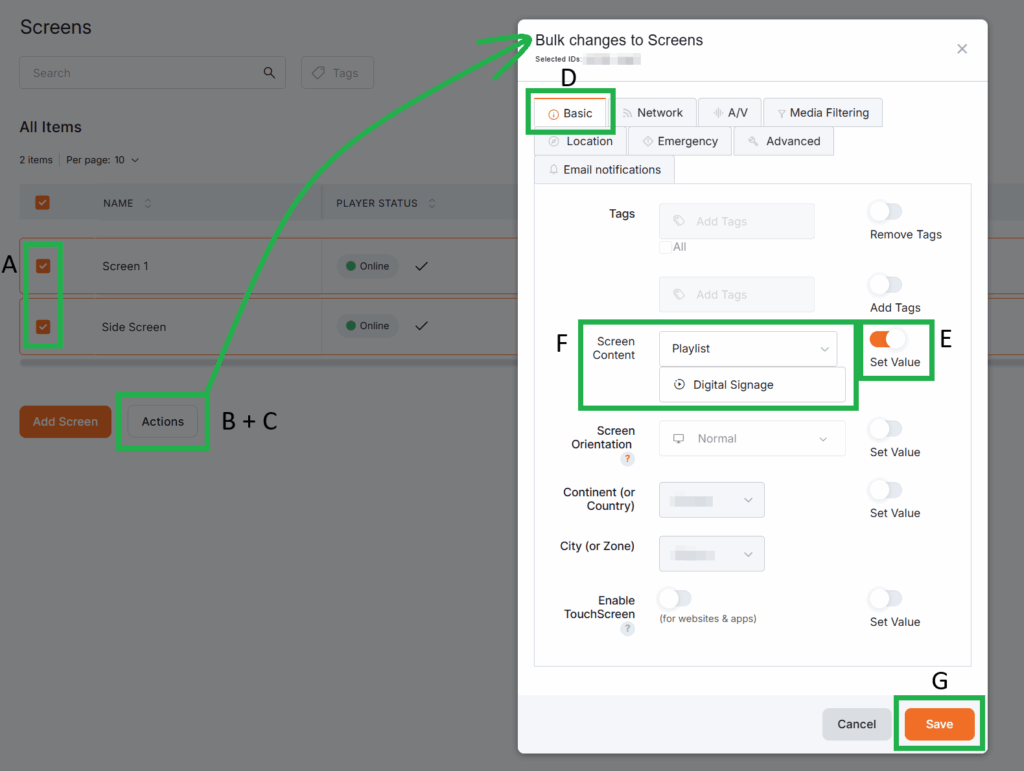Turn off Screen Content Set Value toggle

tap(886, 340)
